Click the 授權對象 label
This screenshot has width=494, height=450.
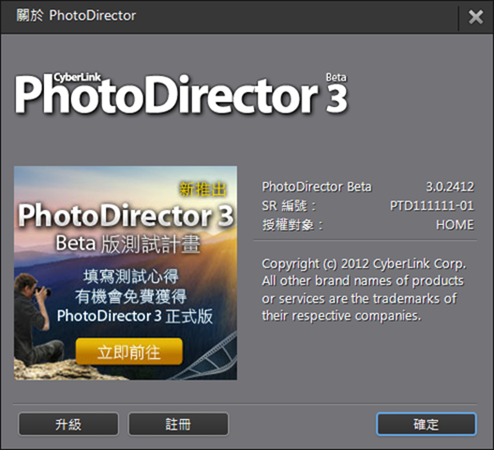click(292, 225)
